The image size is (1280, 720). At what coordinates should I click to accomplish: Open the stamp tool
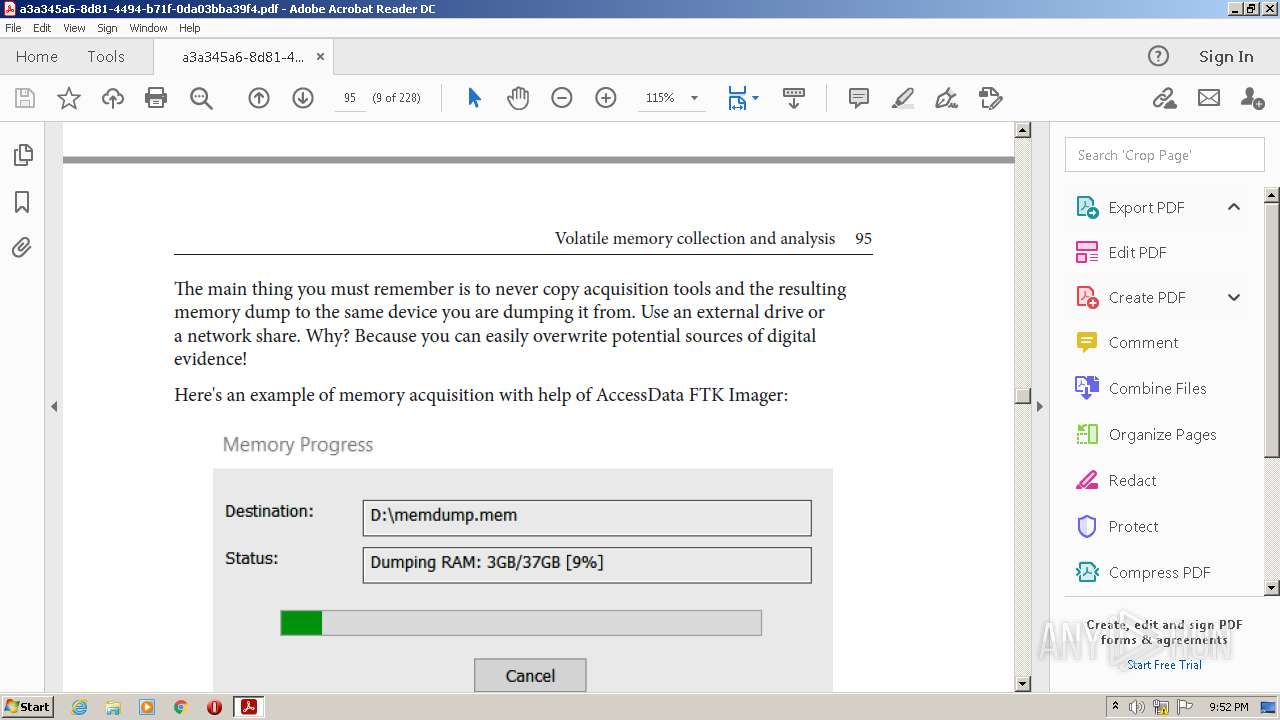(x=990, y=98)
